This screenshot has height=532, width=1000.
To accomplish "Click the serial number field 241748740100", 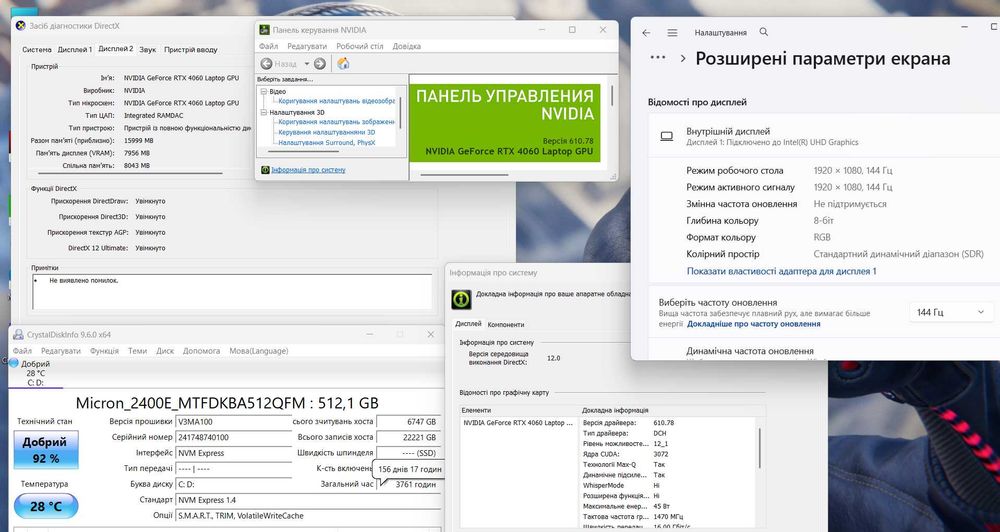I will tap(233, 438).
